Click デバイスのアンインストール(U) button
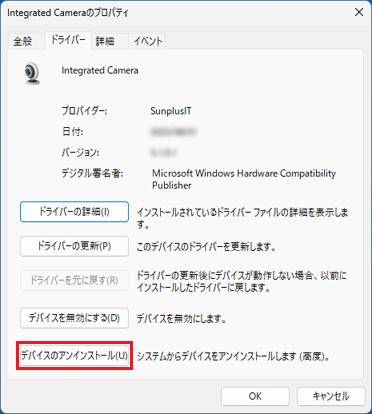Image resolution: width=372 pixels, height=414 pixels. [x=74, y=356]
